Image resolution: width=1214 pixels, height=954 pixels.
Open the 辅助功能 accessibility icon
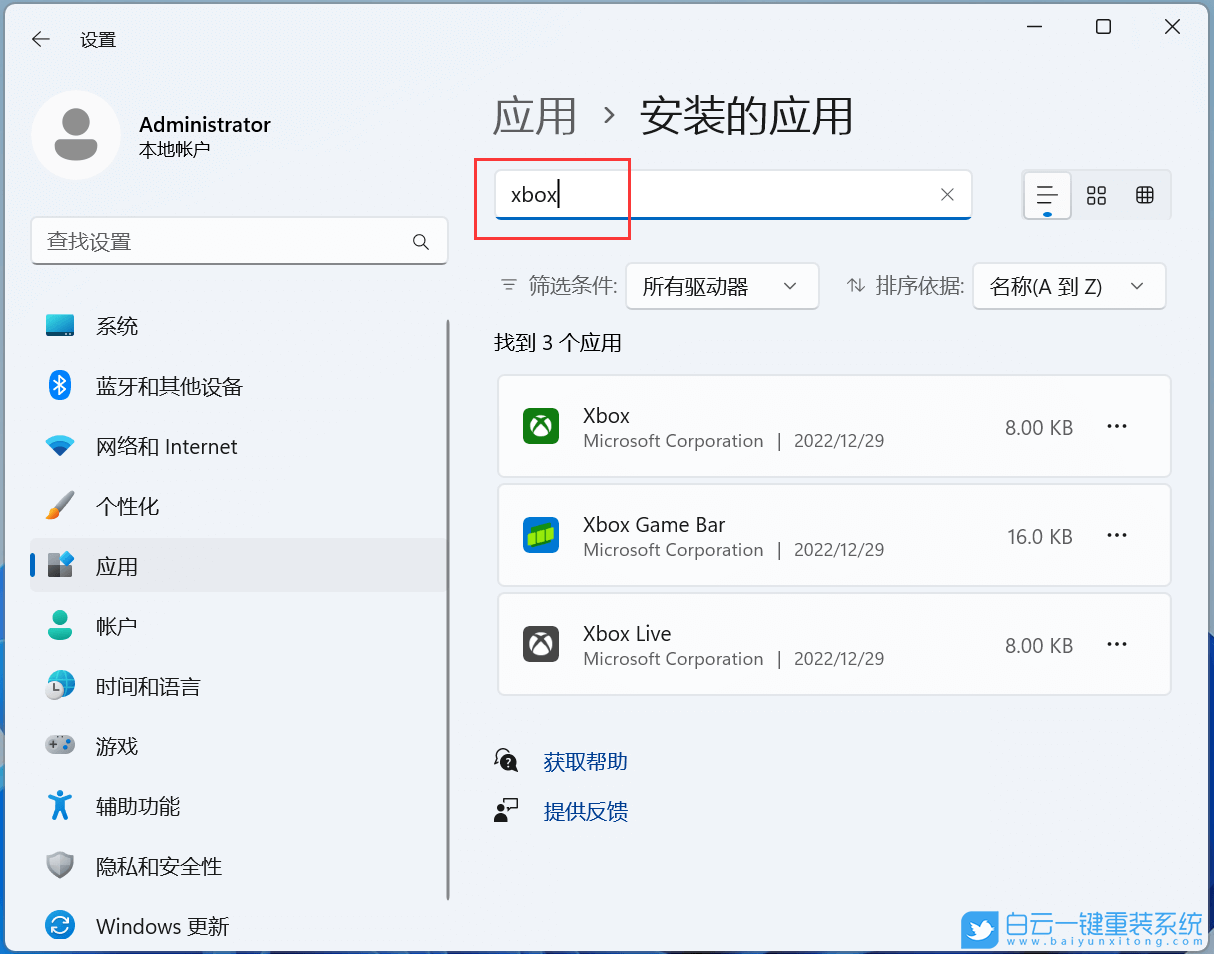(x=60, y=805)
